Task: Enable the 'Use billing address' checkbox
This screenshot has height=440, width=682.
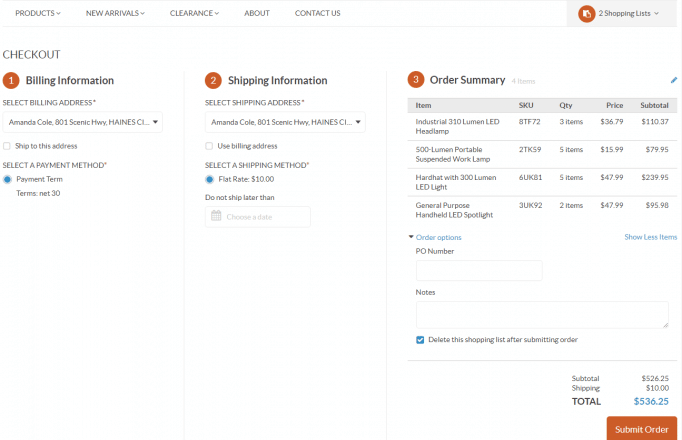Action: [x=210, y=146]
